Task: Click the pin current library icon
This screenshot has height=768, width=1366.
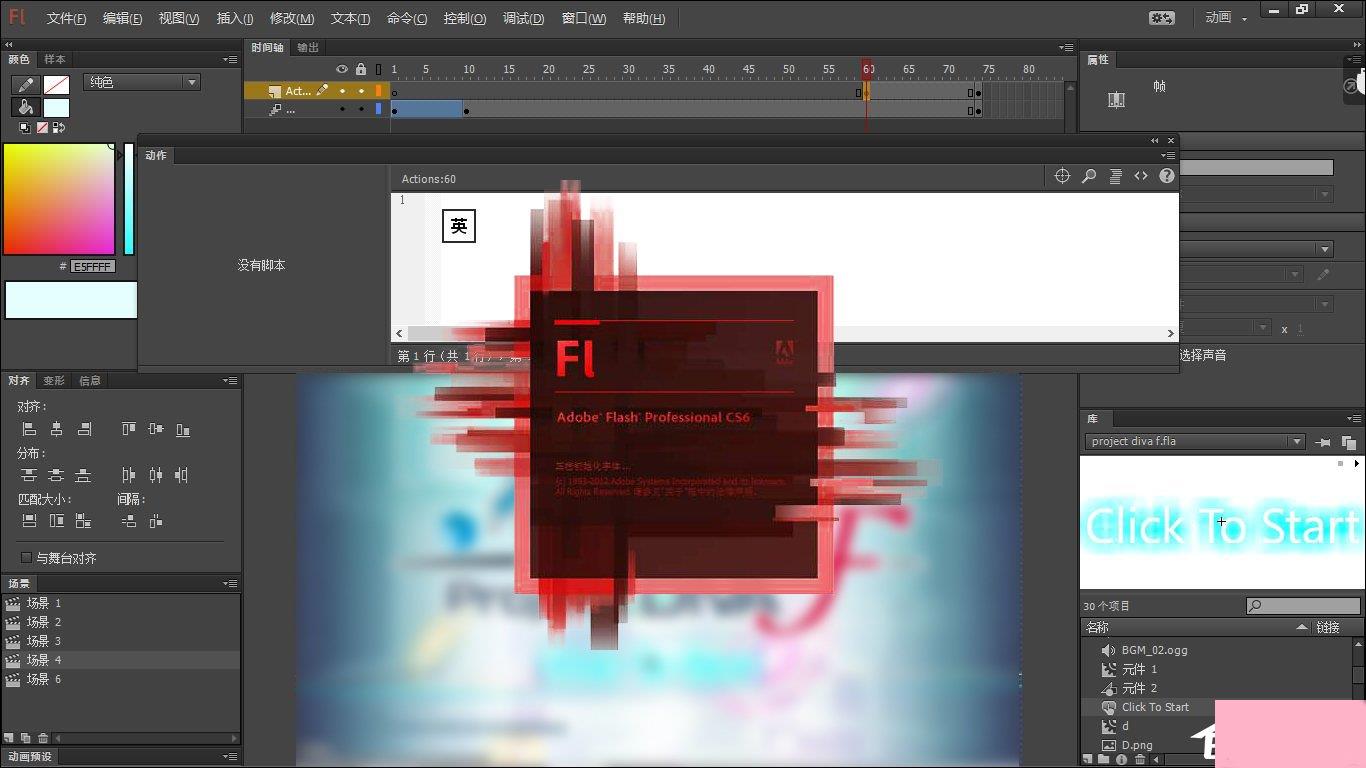Action: pos(1323,442)
